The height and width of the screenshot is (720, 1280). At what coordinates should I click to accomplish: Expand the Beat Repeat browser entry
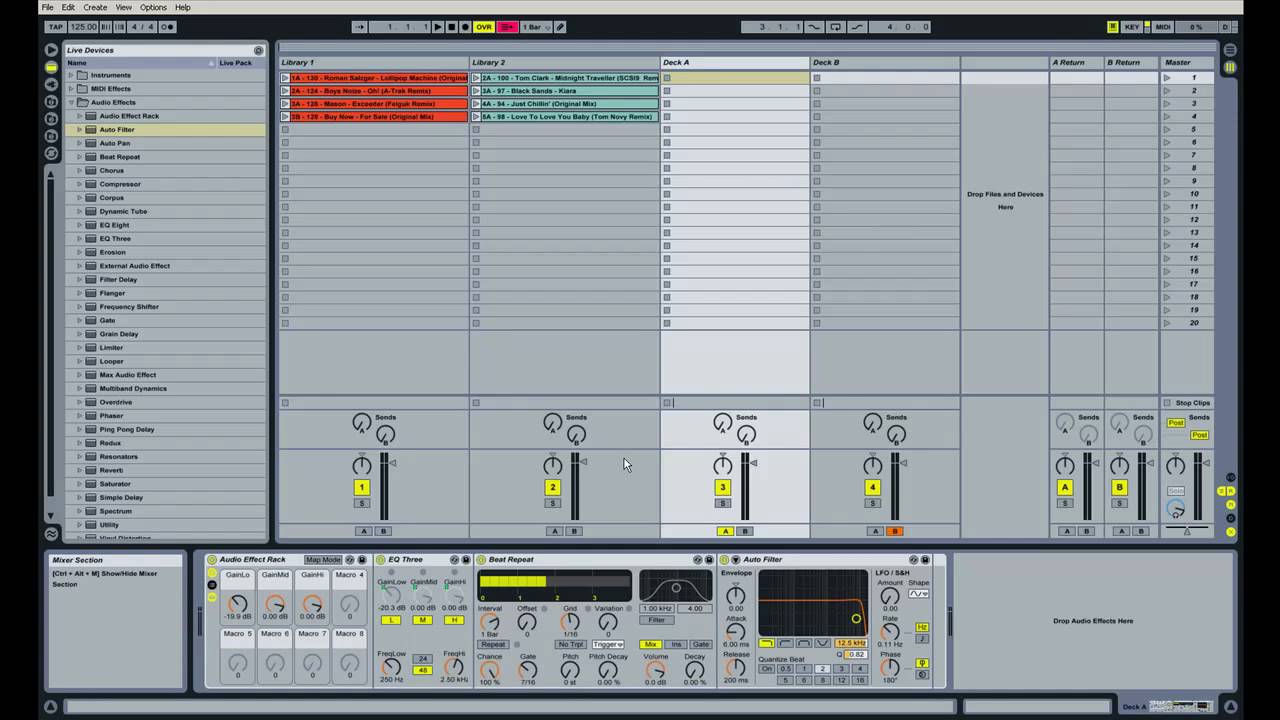80,157
